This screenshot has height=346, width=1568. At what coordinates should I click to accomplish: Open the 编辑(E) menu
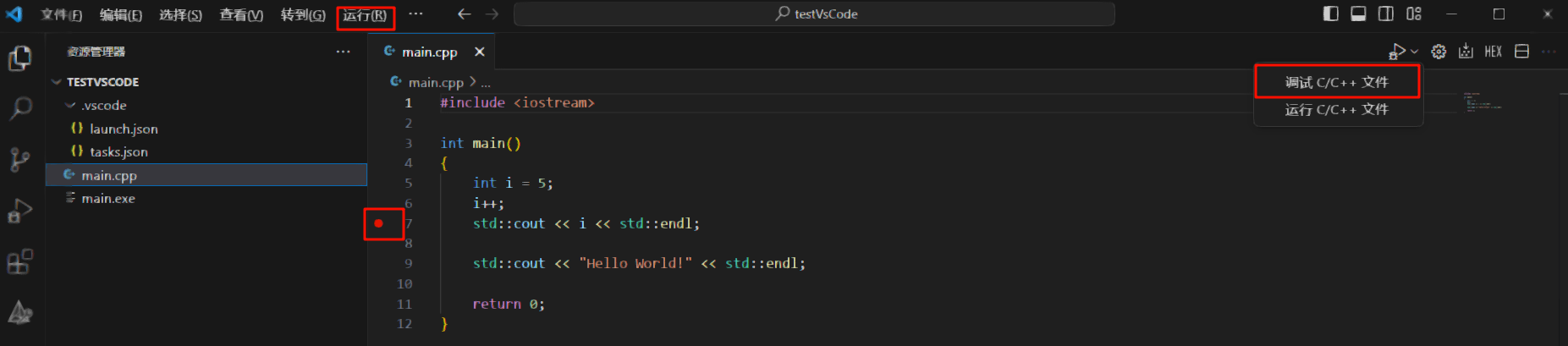click(121, 14)
